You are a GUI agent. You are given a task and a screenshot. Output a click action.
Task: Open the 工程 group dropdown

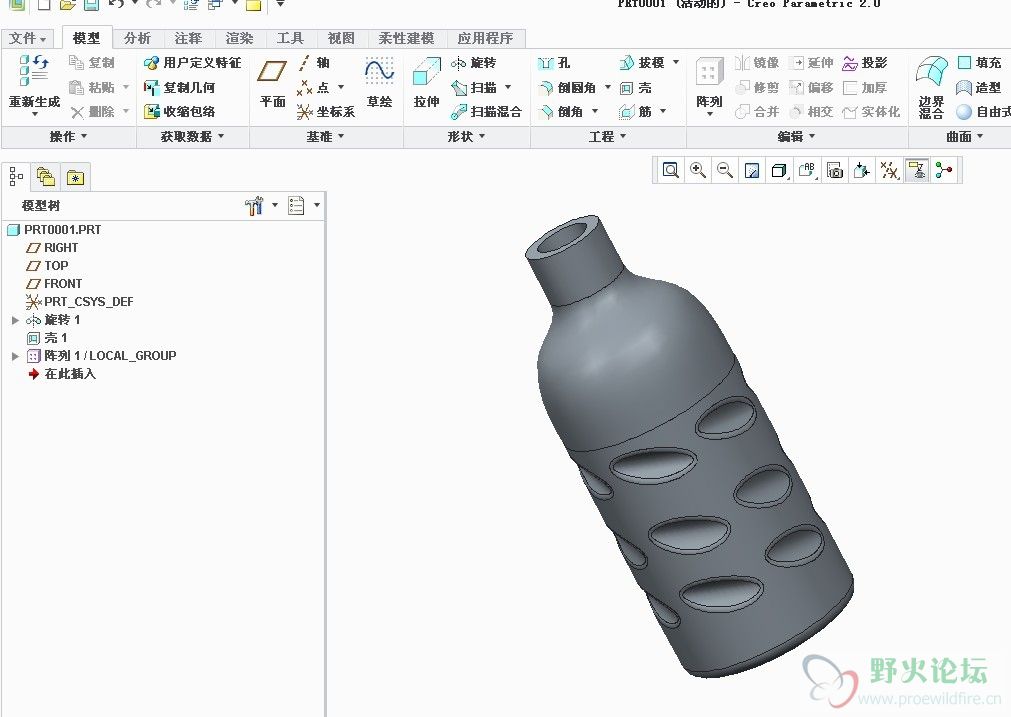[x=607, y=137]
